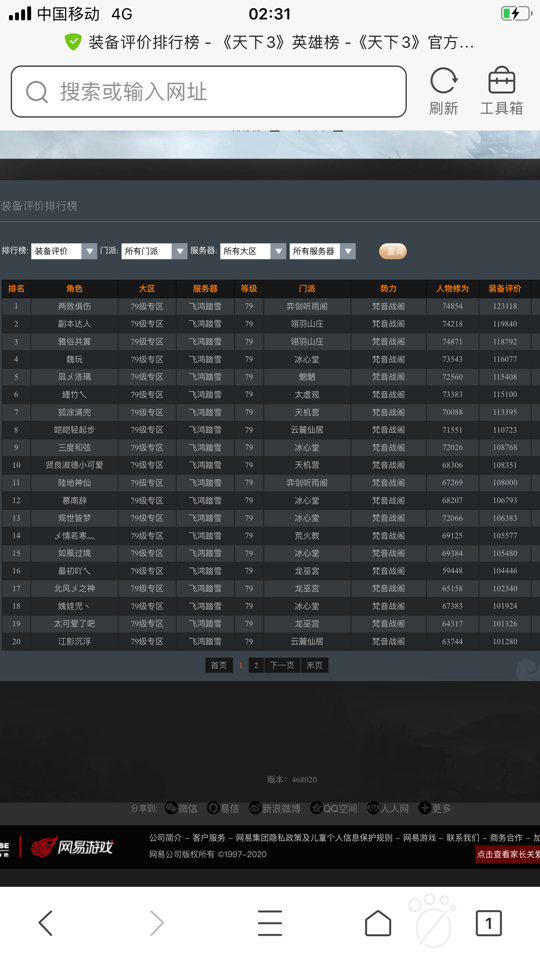Click the 网易游戏 logo
Screen dimensions: 540x960
click(72, 847)
